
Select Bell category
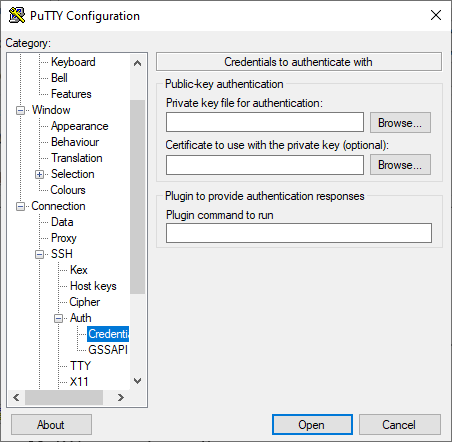click(59, 78)
